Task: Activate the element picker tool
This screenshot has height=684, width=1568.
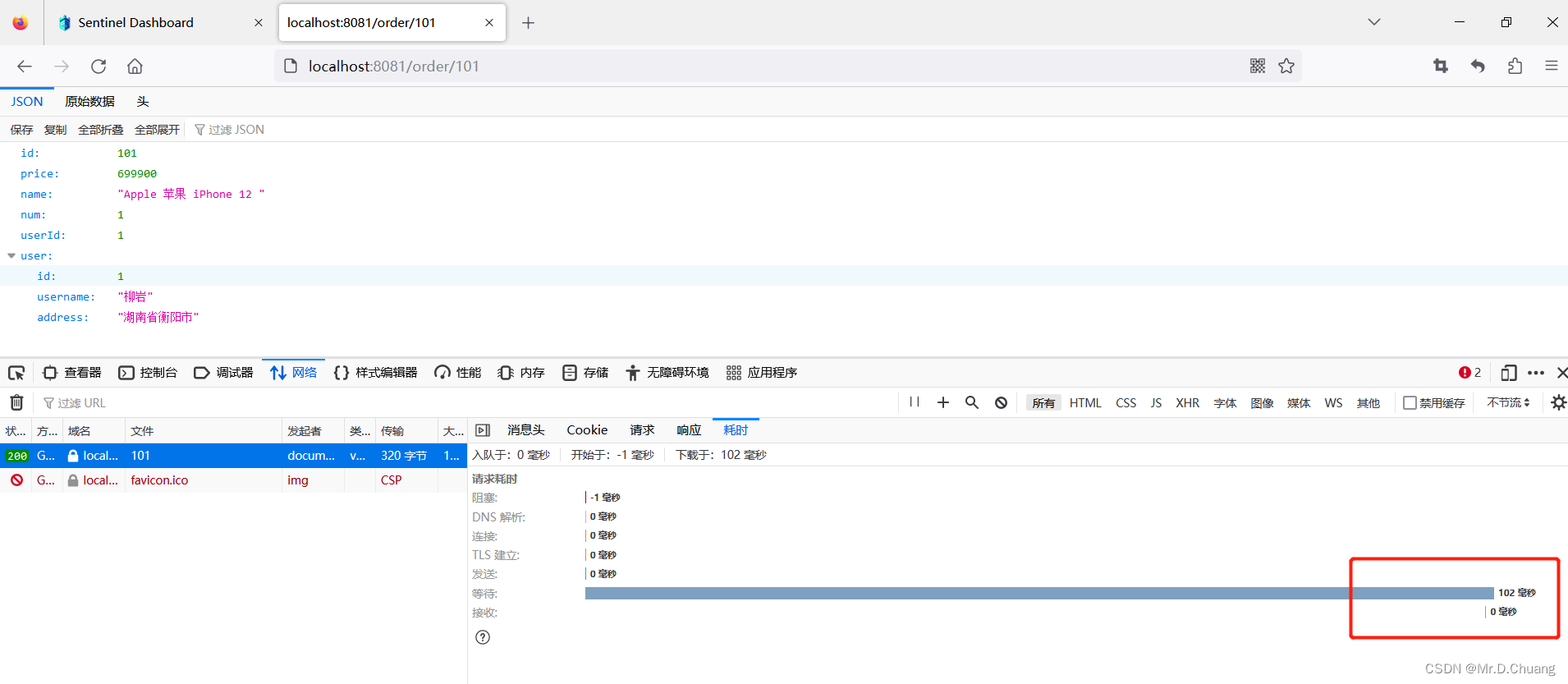Action: click(16, 373)
